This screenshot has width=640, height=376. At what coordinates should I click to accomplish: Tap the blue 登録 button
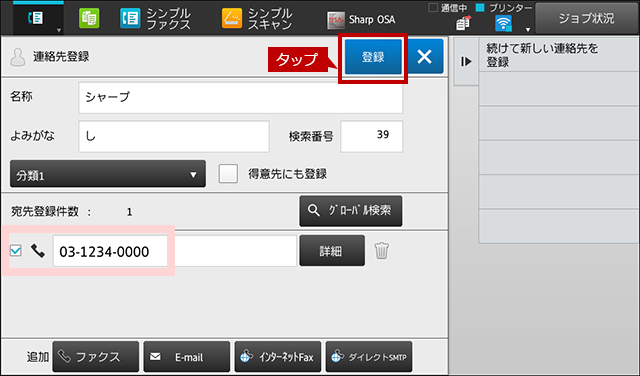(373, 57)
